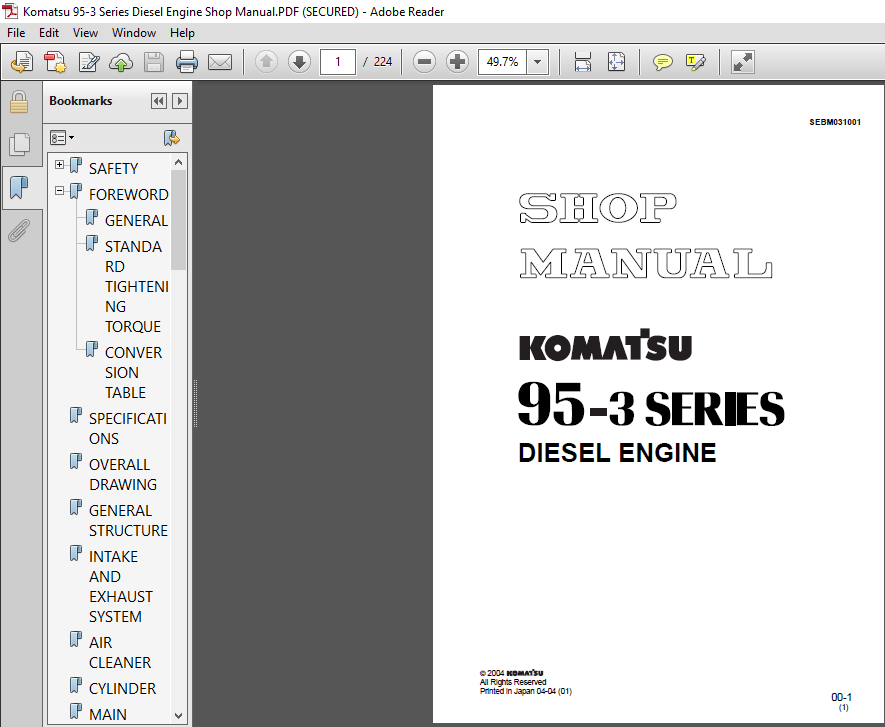This screenshot has height=727, width=885.
Task: Open the Attachments paperclip panel
Action: click(x=19, y=230)
